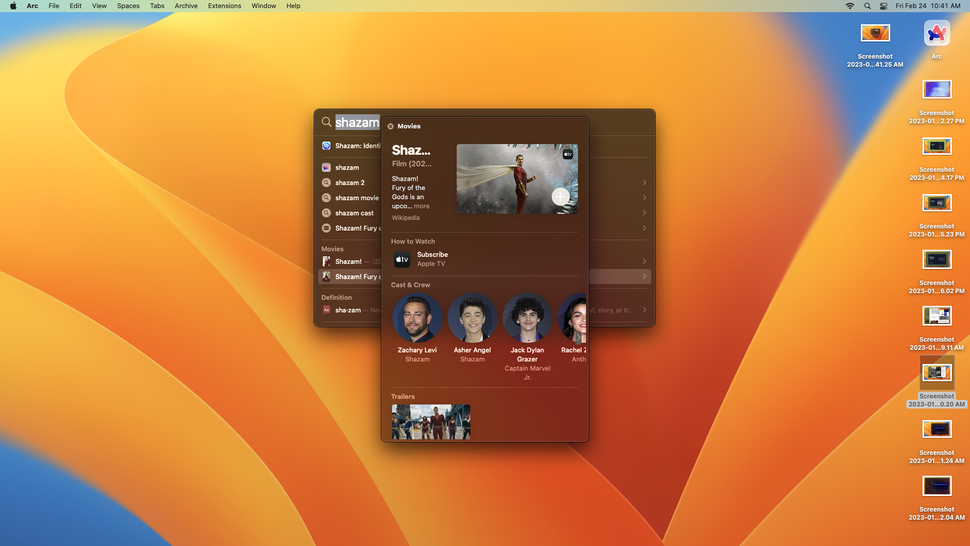970x546 pixels.
Task: Select the desktop screenshot ending 1.24 AM
Action: (937, 429)
